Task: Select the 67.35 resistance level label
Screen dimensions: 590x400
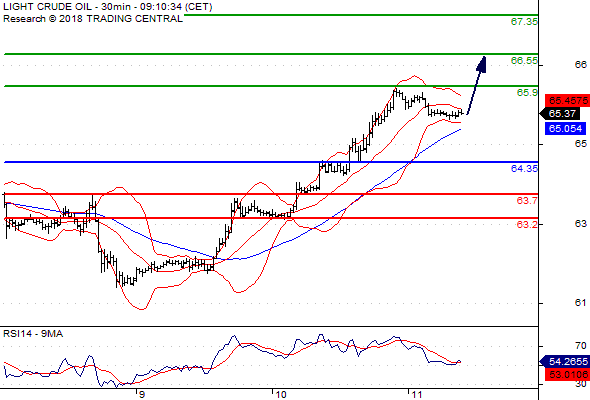Action: [524, 22]
